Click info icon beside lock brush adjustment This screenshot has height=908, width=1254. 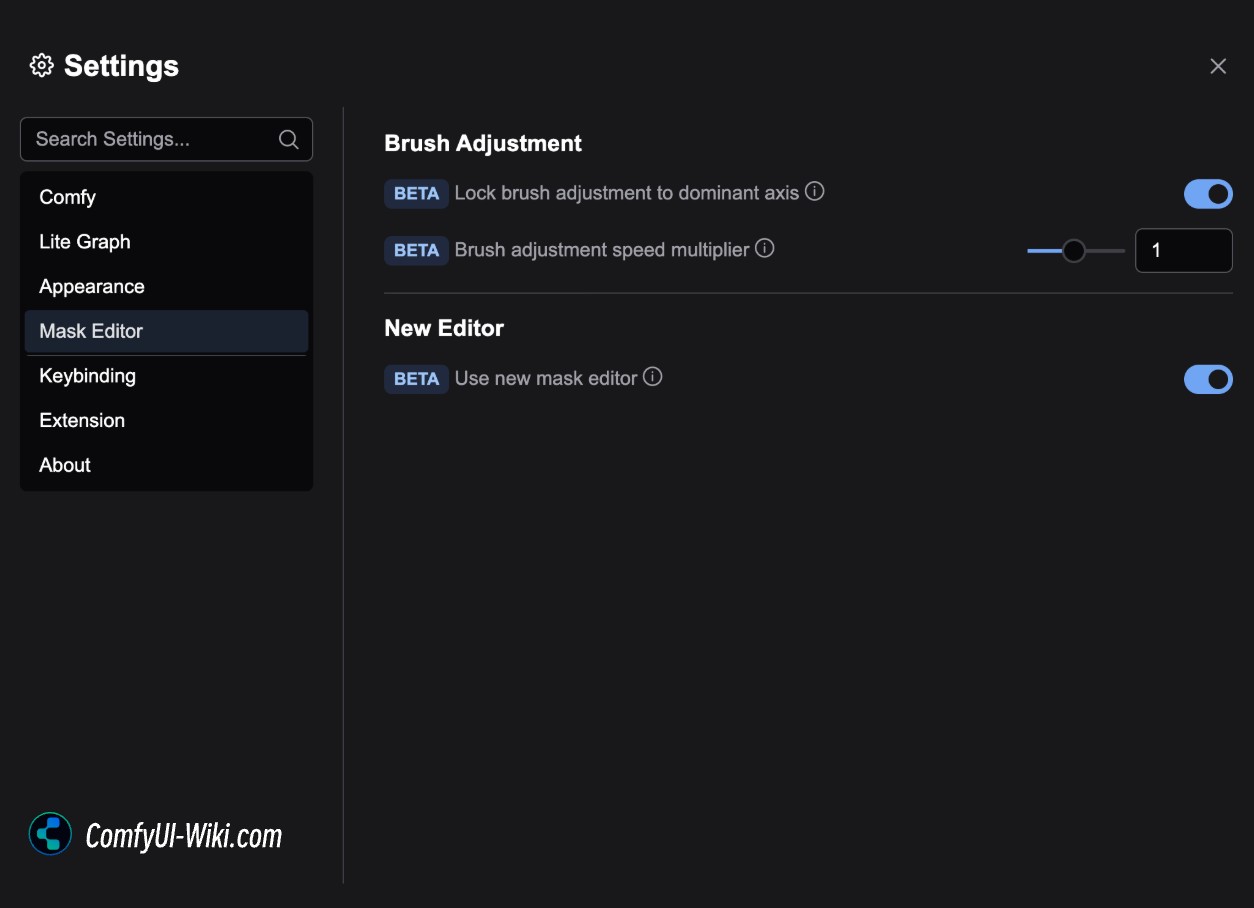[815, 191]
